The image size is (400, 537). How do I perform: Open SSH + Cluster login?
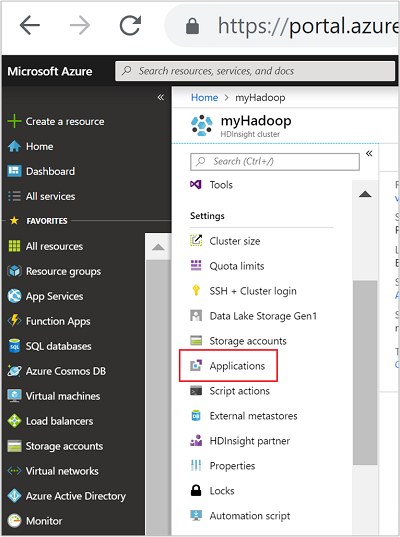253,291
